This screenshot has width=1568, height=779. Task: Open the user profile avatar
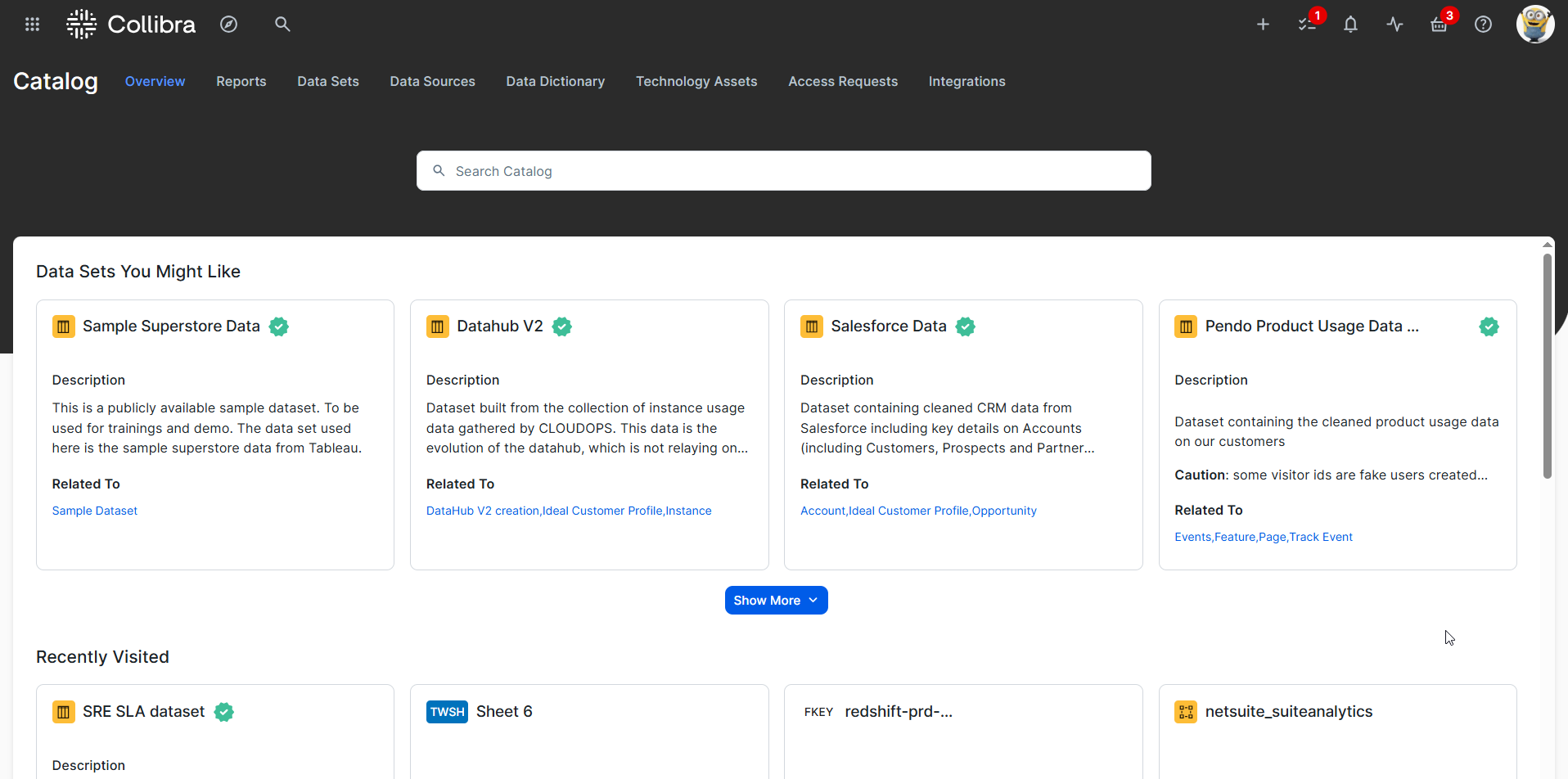pos(1534,24)
